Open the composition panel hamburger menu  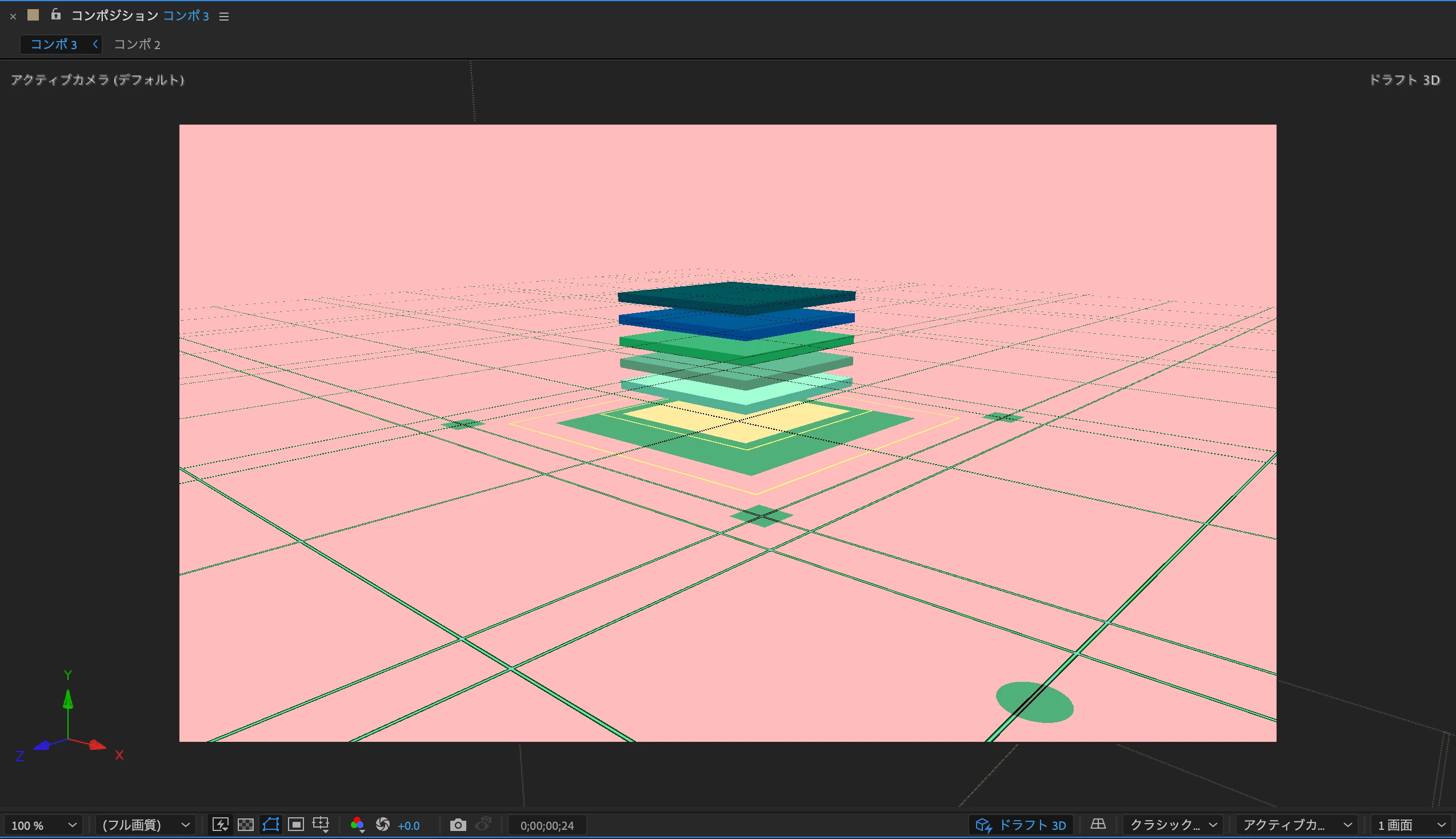[x=224, y=16]
